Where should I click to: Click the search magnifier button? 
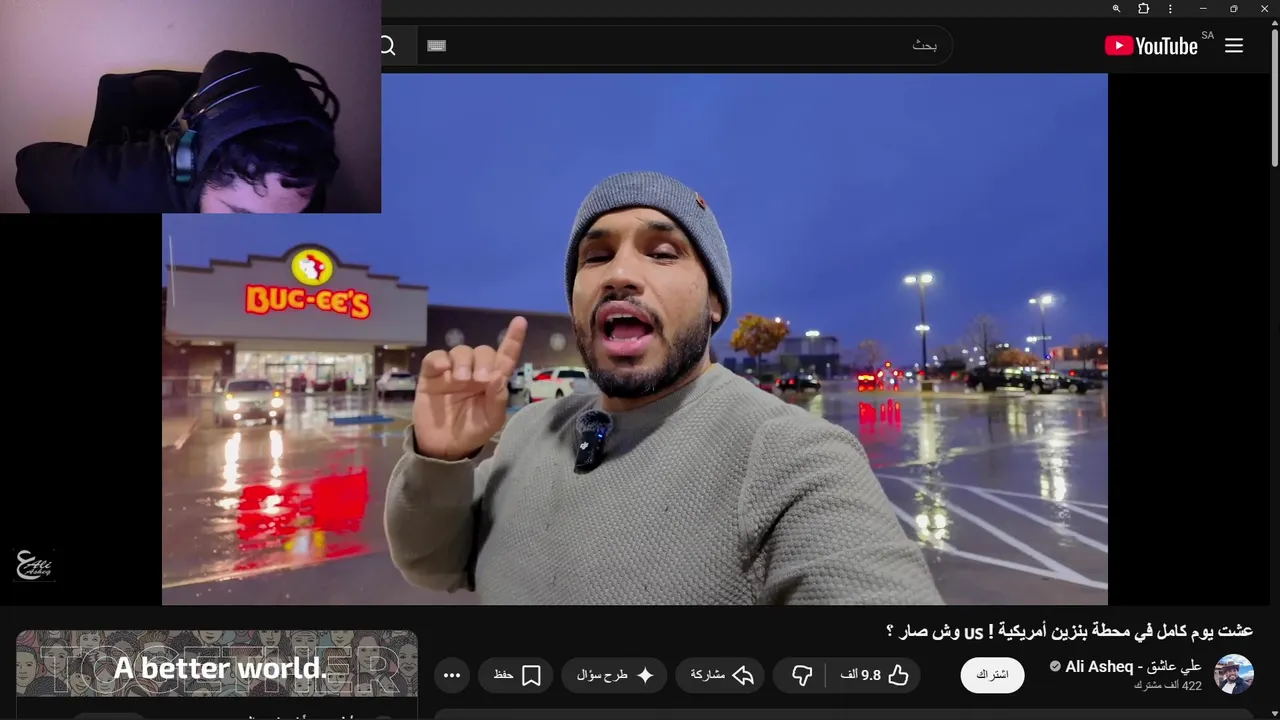click(387, 46)
